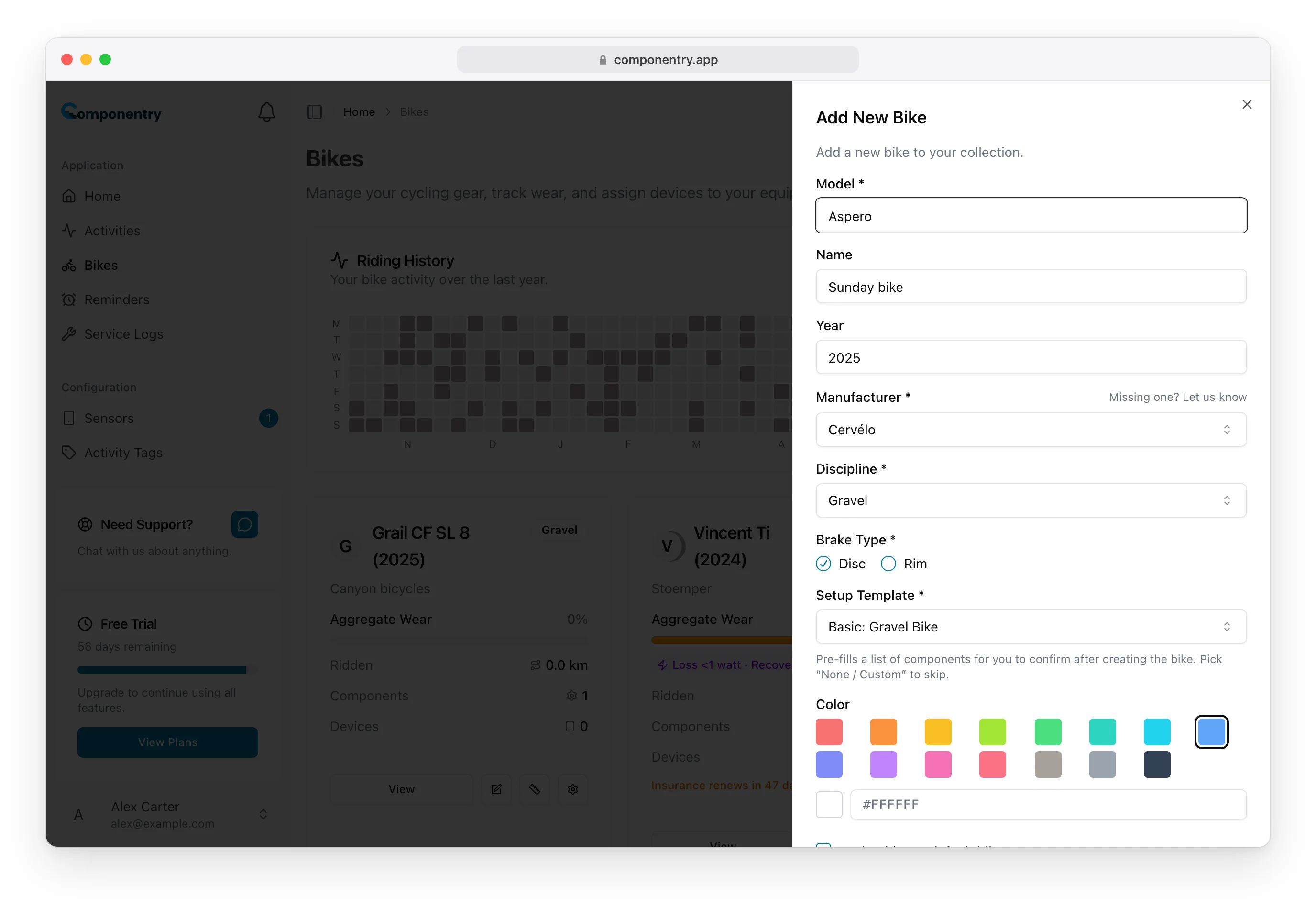Click the componentry.app address bar
Viewport: 1316px width, 908px height.
point(658,60)
